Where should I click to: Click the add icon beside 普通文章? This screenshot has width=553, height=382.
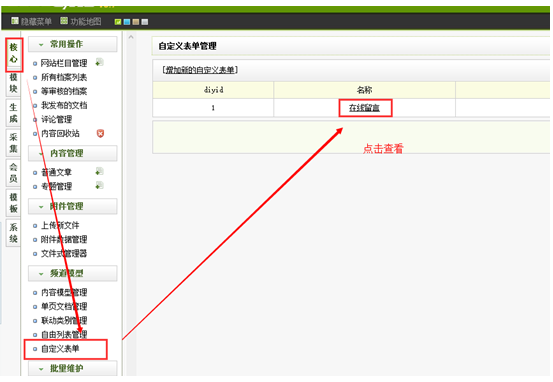point(99,172)
